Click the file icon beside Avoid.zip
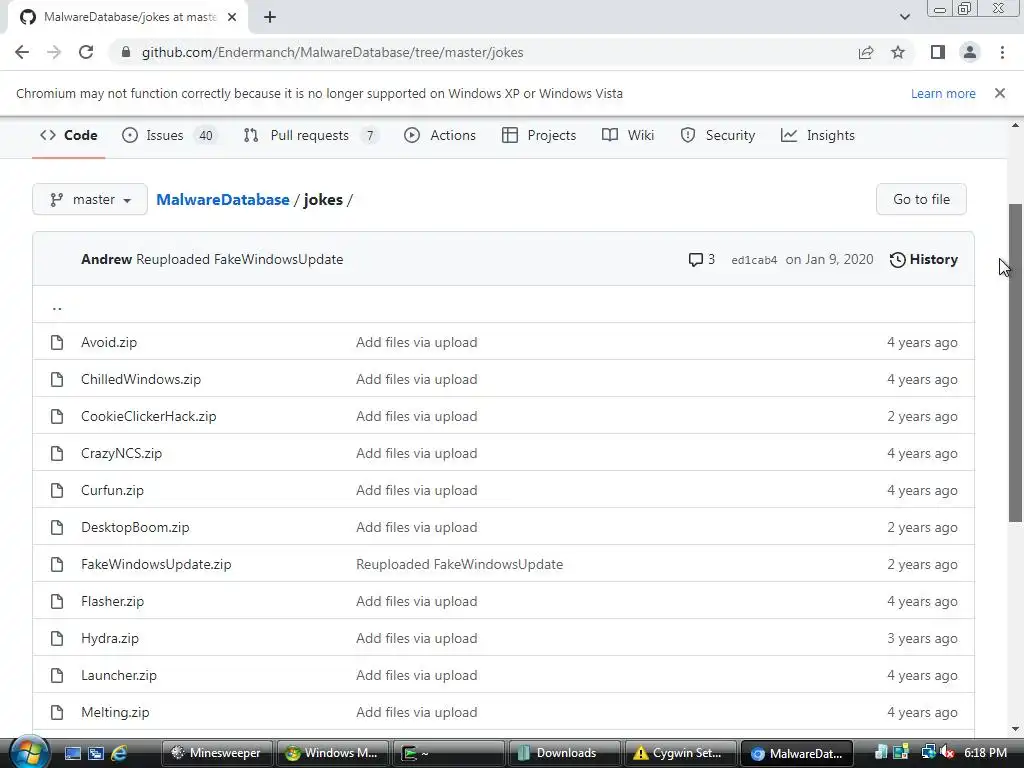1024x768 pixels. click(57, 342)
